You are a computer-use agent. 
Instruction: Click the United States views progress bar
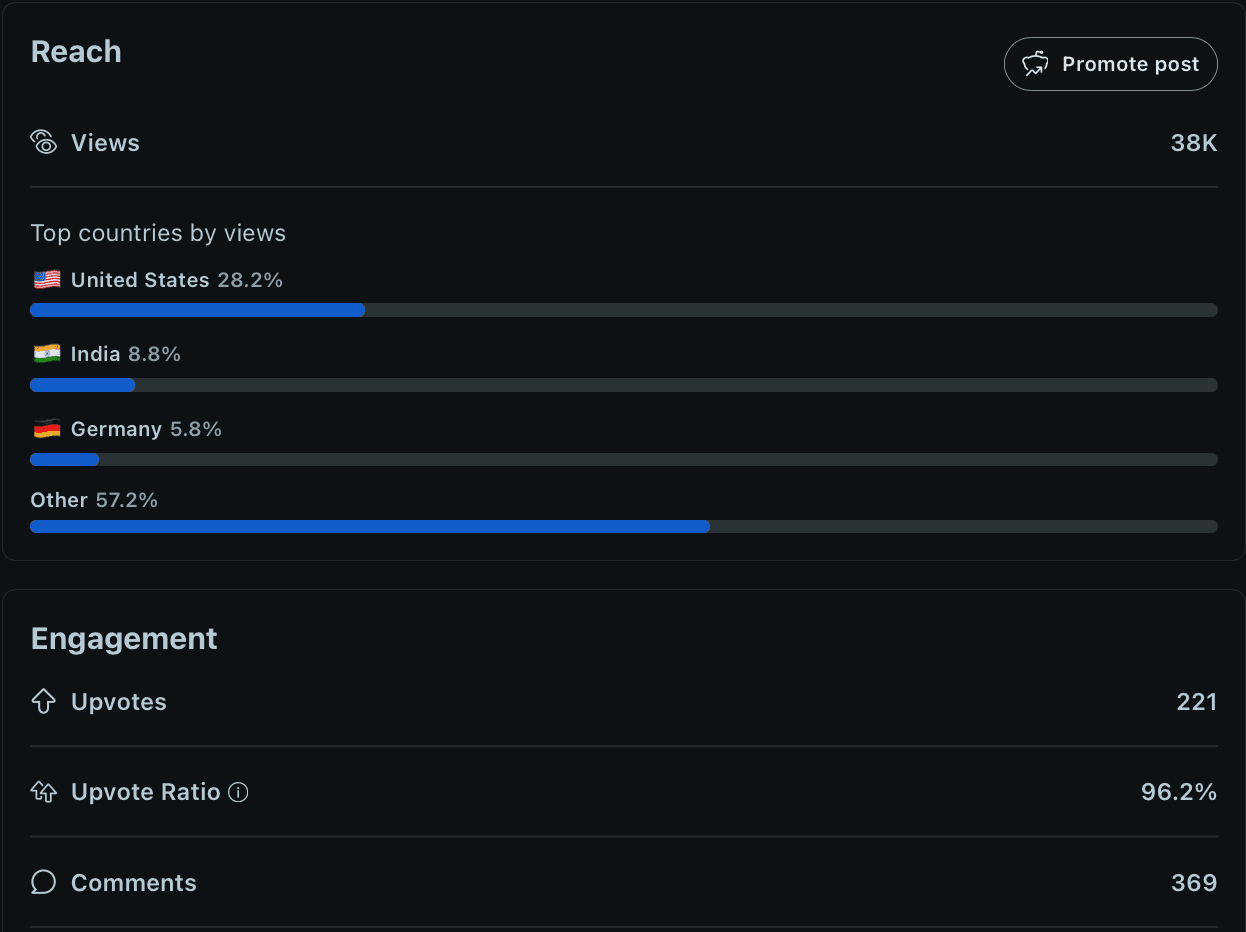coord(623,310)
